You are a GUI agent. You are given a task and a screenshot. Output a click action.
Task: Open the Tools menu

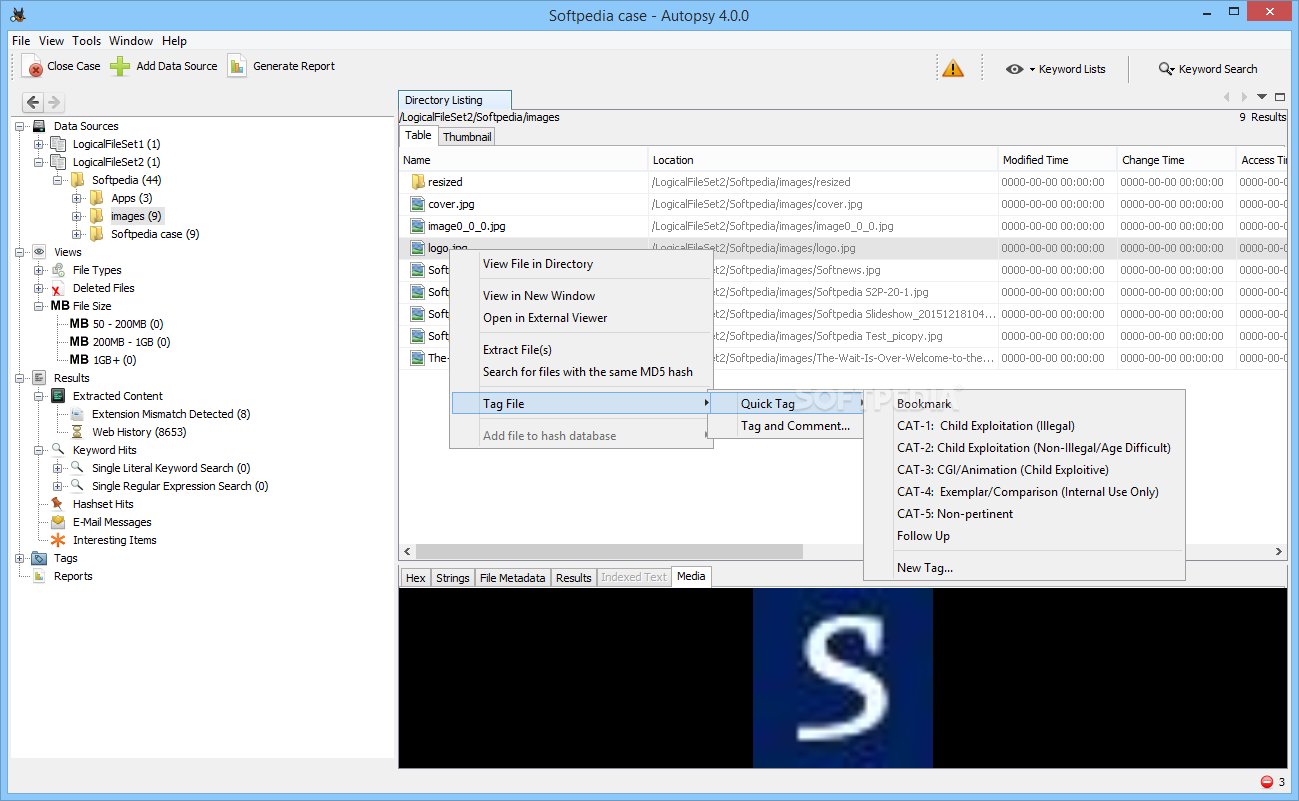(x=87, y=41)
